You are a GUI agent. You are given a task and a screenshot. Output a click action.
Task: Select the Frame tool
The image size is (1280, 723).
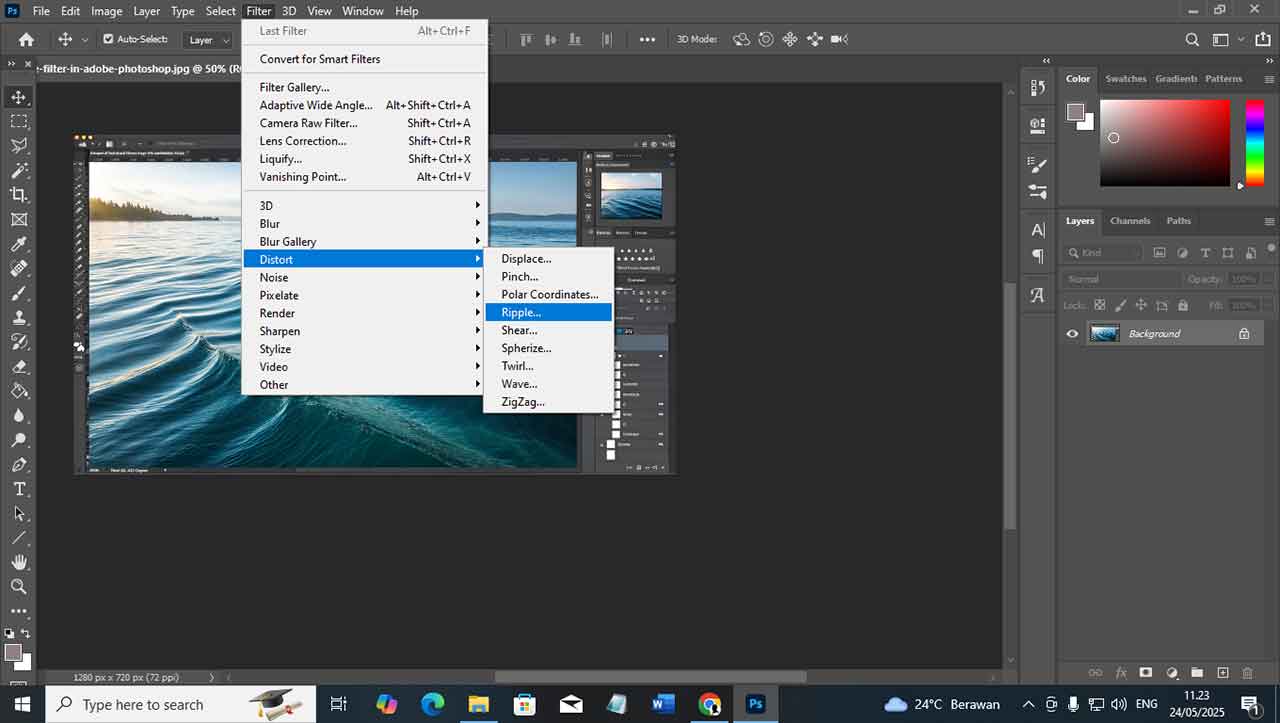18,219
